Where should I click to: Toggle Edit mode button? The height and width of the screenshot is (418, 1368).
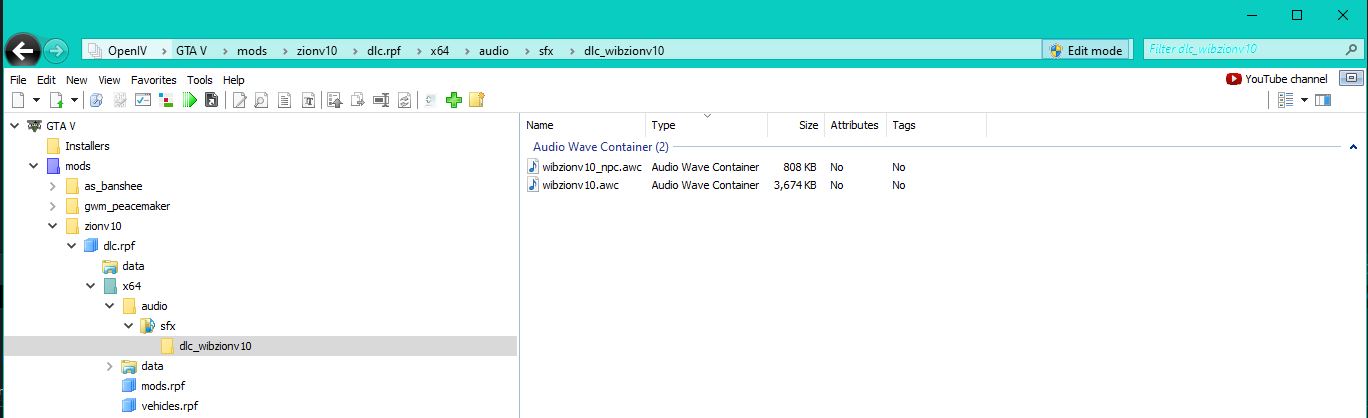click(x=1085, y=50)
